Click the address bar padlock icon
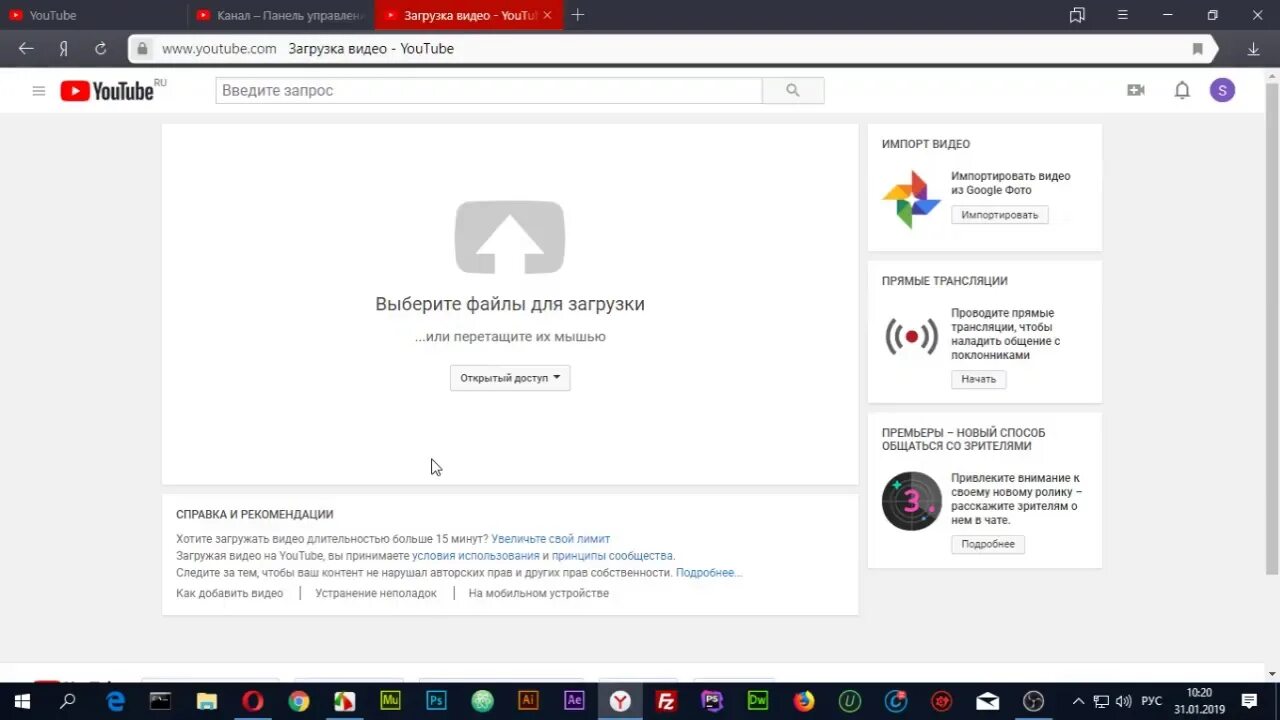 pos(142,48)
